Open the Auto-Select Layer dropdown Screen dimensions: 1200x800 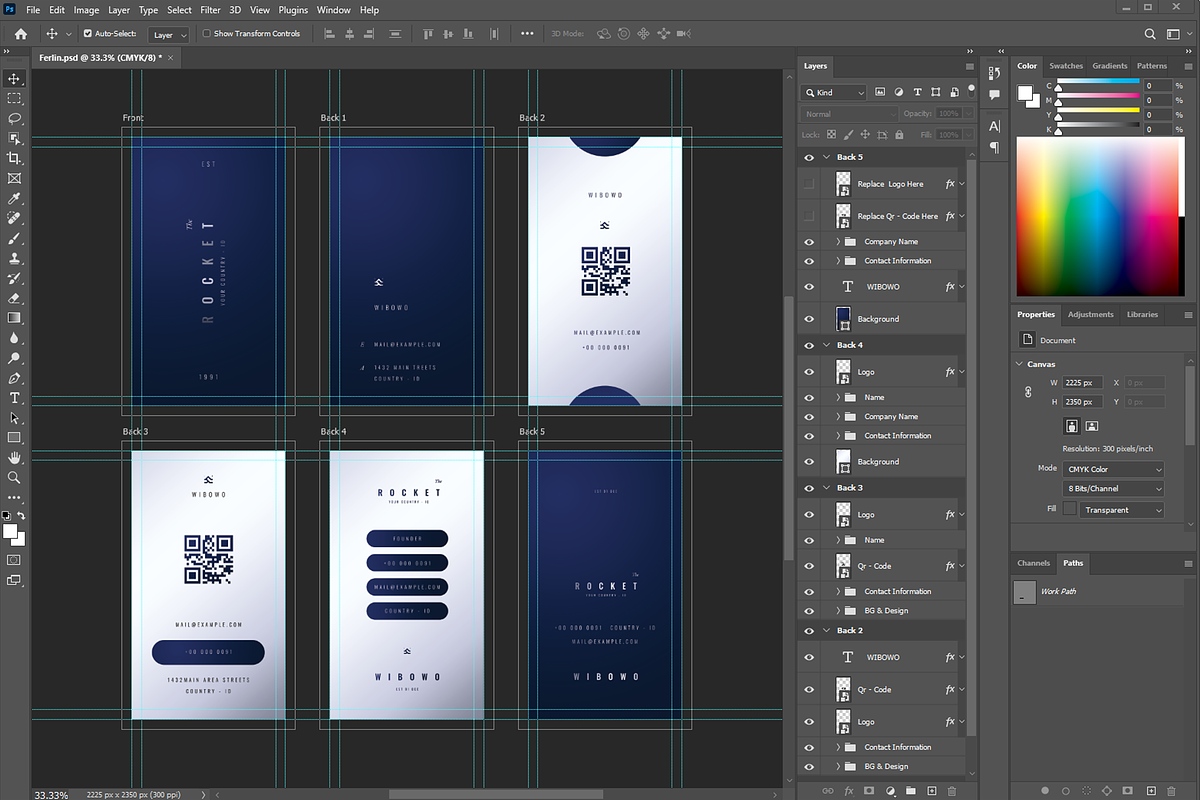169,34
